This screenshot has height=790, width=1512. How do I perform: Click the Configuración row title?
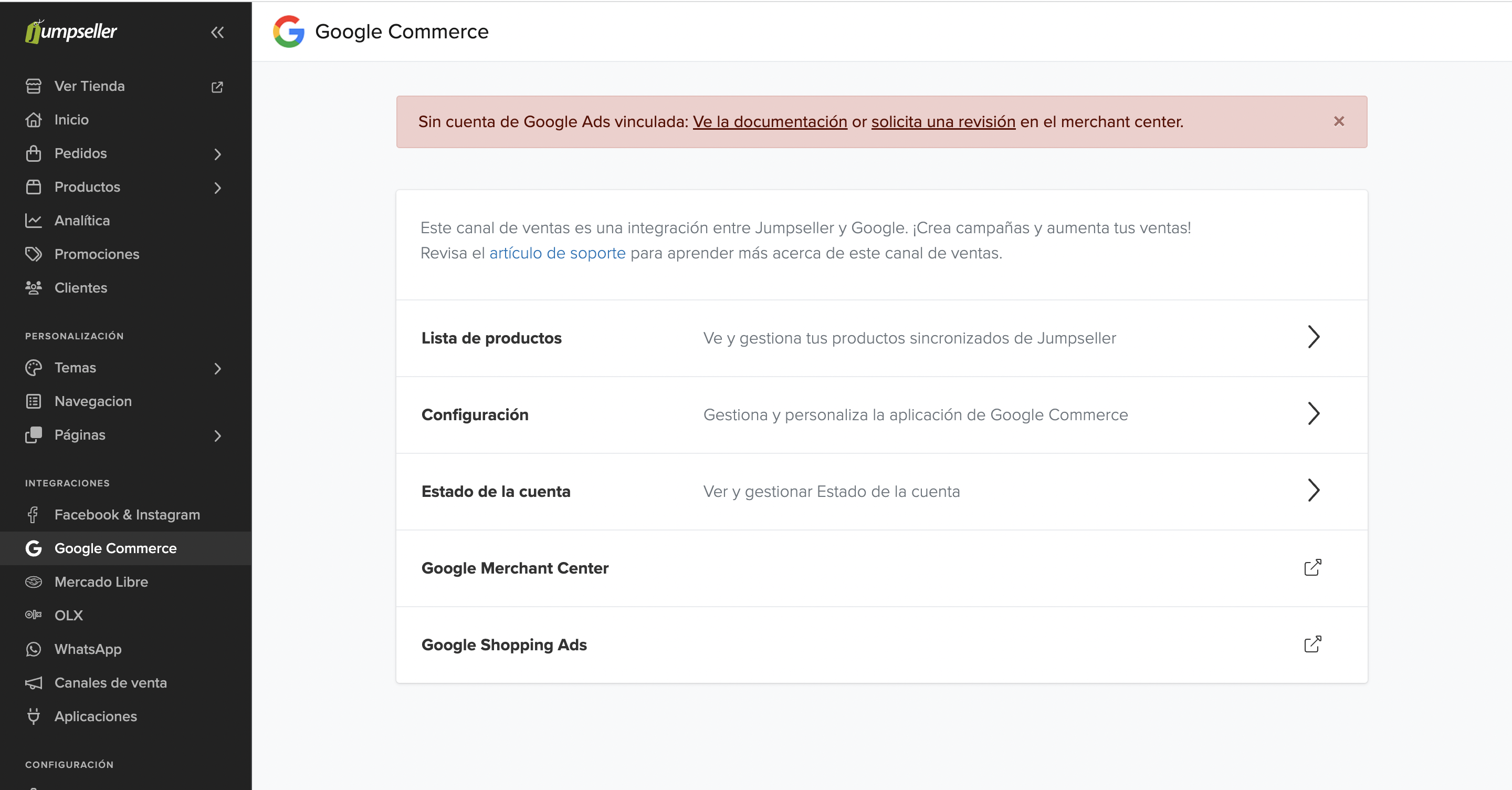point(475,415)
